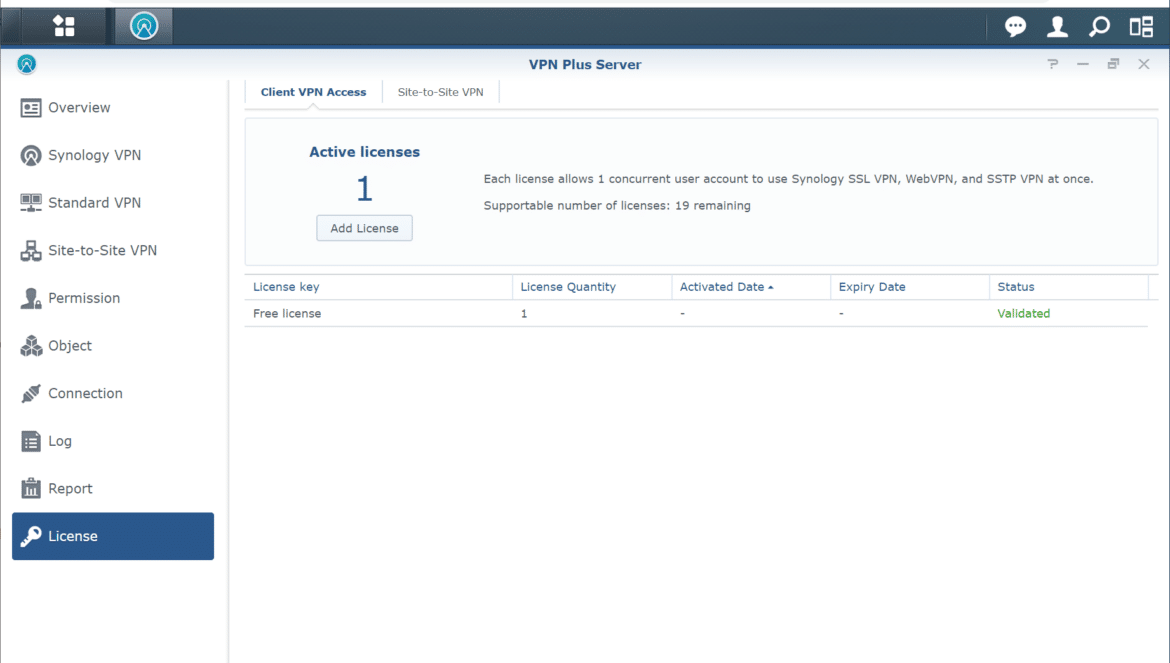This screenshot has width=1170, height=663.
Task: Sort by Status column header
Action: point(1069,287)
